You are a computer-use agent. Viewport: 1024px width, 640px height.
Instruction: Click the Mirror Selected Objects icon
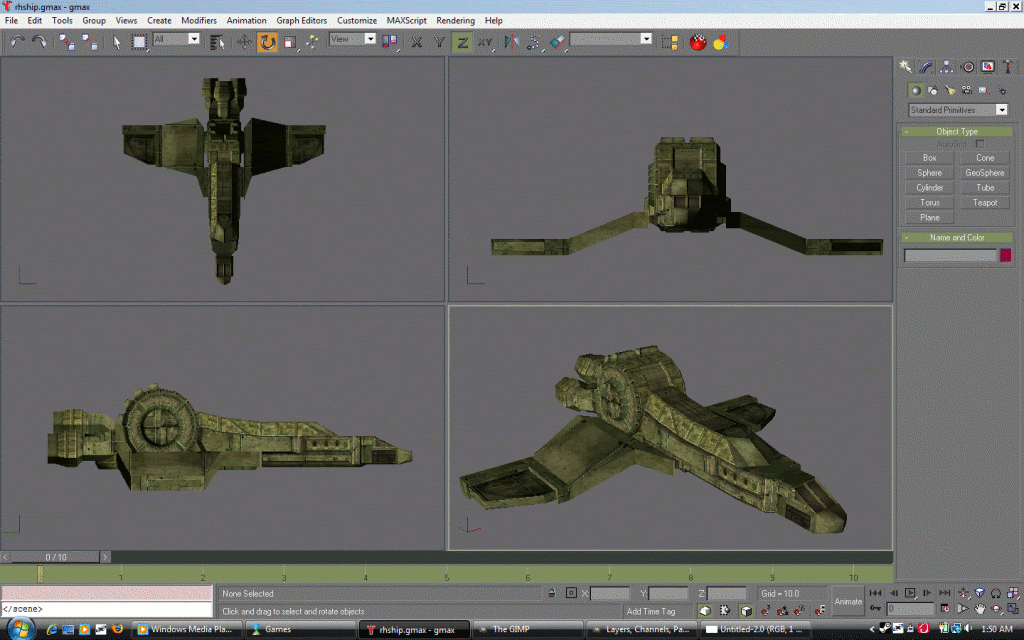511,41
